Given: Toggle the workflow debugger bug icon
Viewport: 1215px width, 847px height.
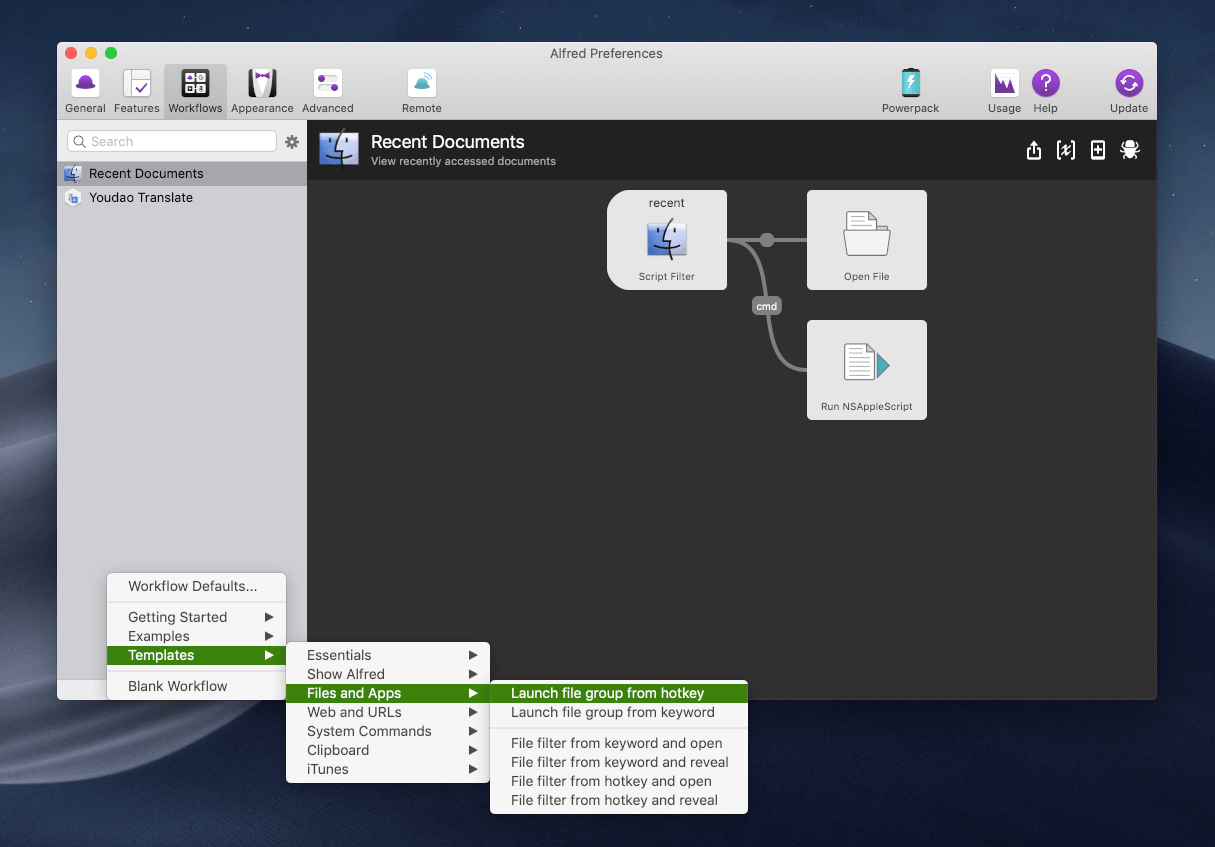Looking at the screenshot, I should (1130, 150).
